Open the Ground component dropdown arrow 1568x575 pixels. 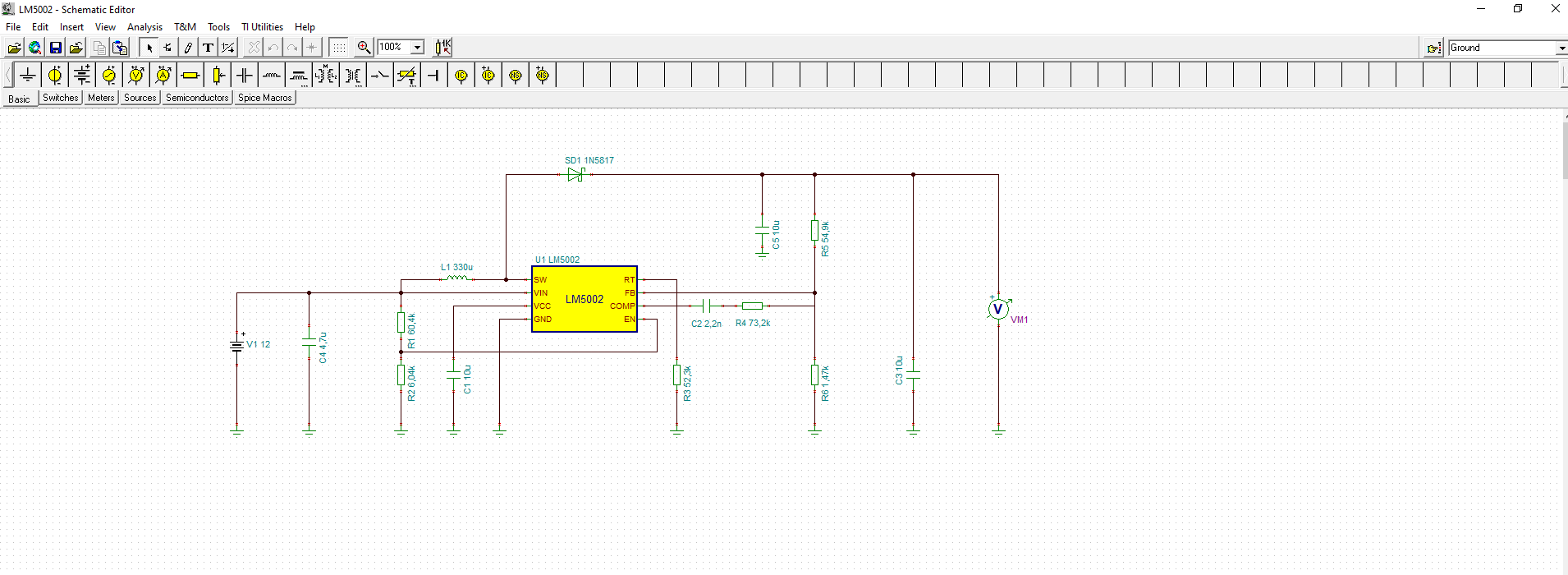1561,48
